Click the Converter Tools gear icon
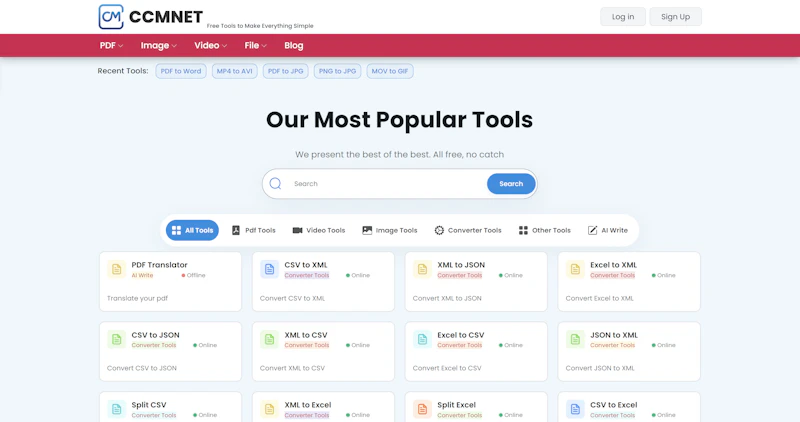This screenshot has height=422, width=800. pos(439,230)
